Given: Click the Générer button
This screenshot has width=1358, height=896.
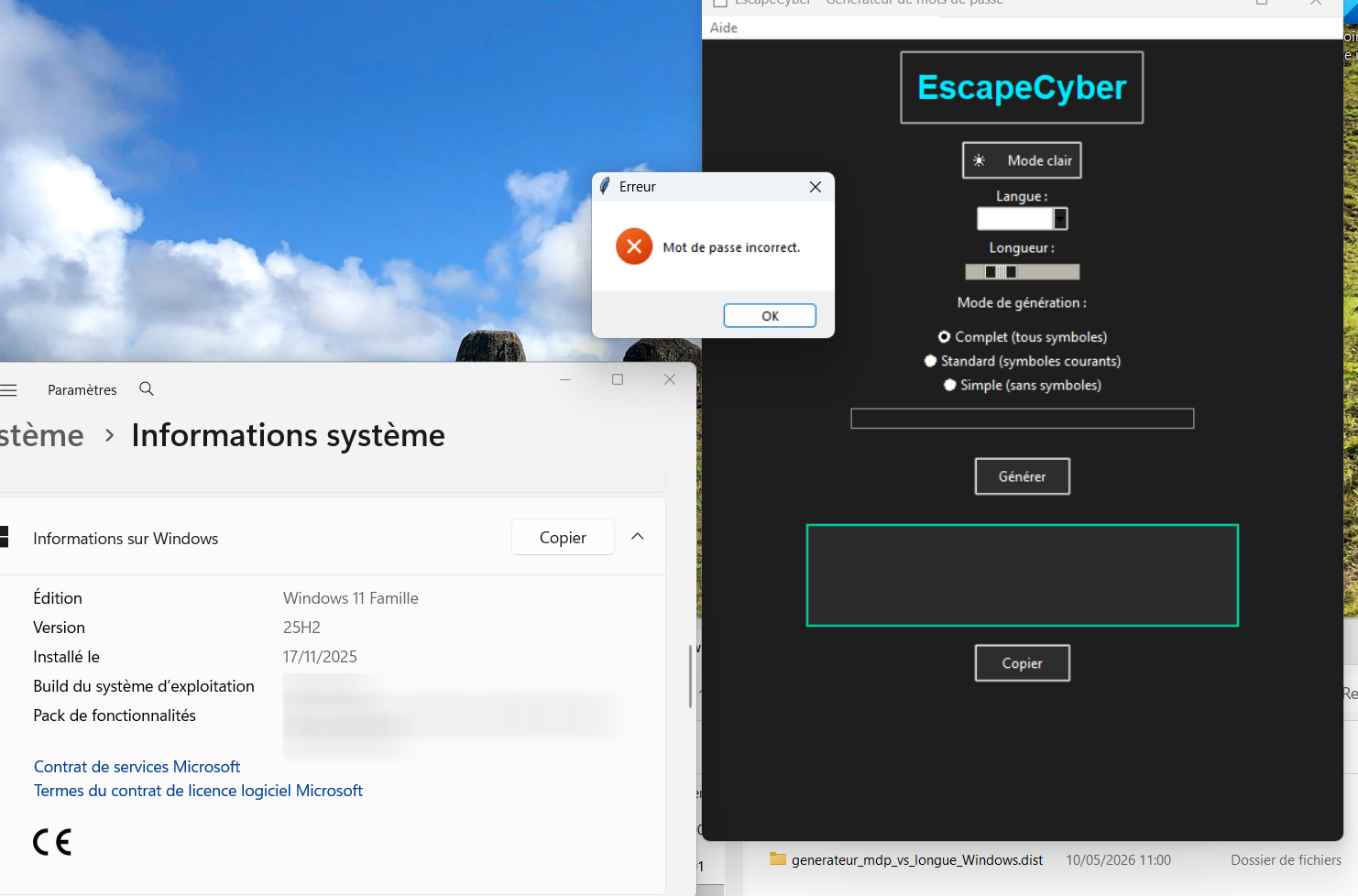Looking at the screenshot, I should 1023,476.
